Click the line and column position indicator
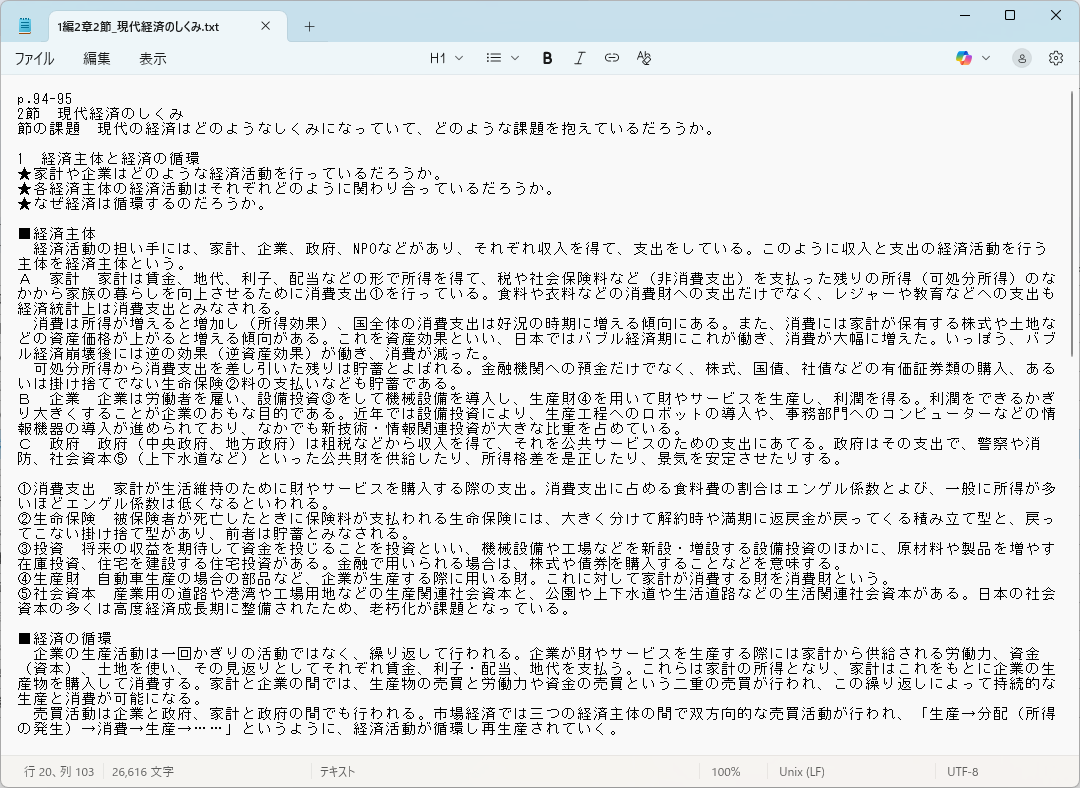1080x788 pixels. pyautogui.click(x=58, y=772)
